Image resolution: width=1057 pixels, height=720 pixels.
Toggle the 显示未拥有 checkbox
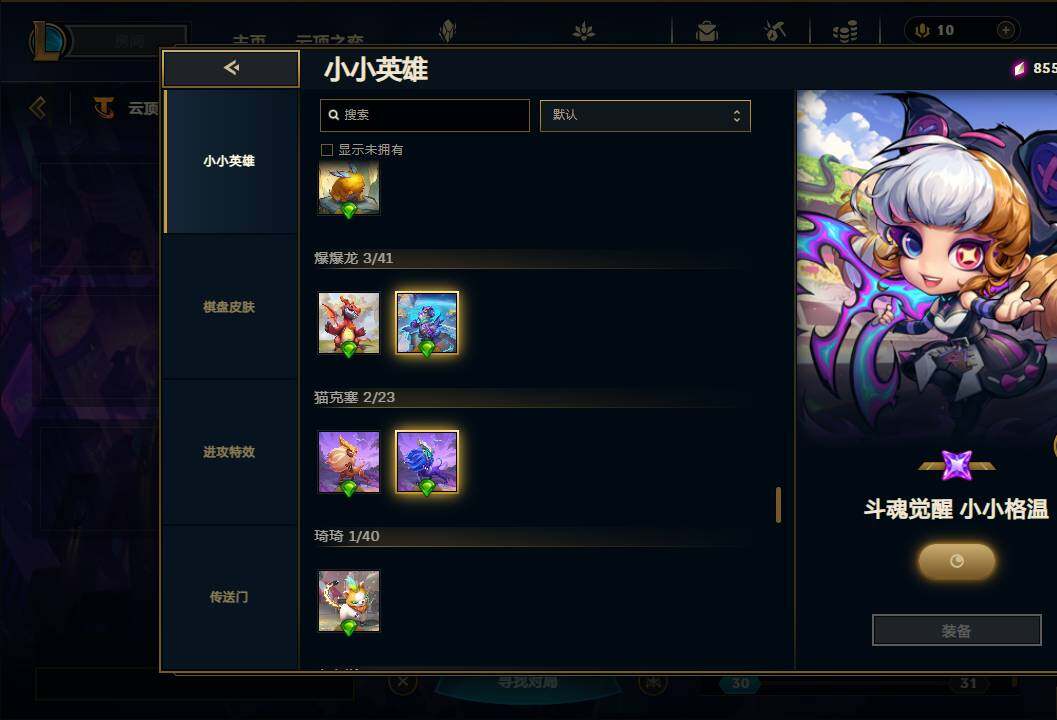pos(327,150)
